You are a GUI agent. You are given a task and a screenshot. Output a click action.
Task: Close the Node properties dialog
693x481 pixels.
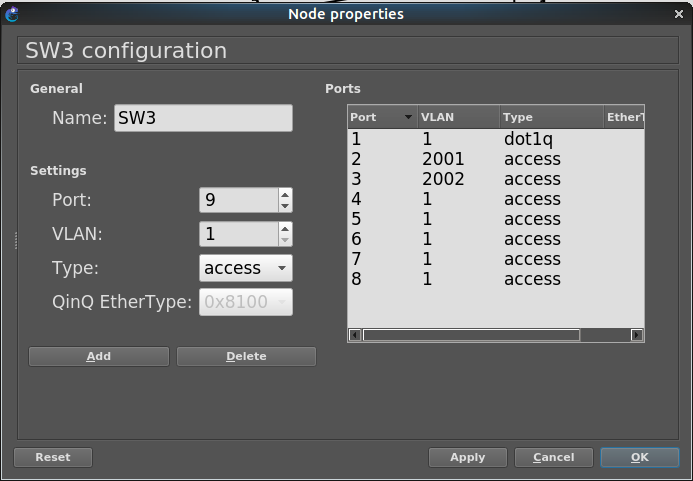pyautogui.click(x=681, y=14)
